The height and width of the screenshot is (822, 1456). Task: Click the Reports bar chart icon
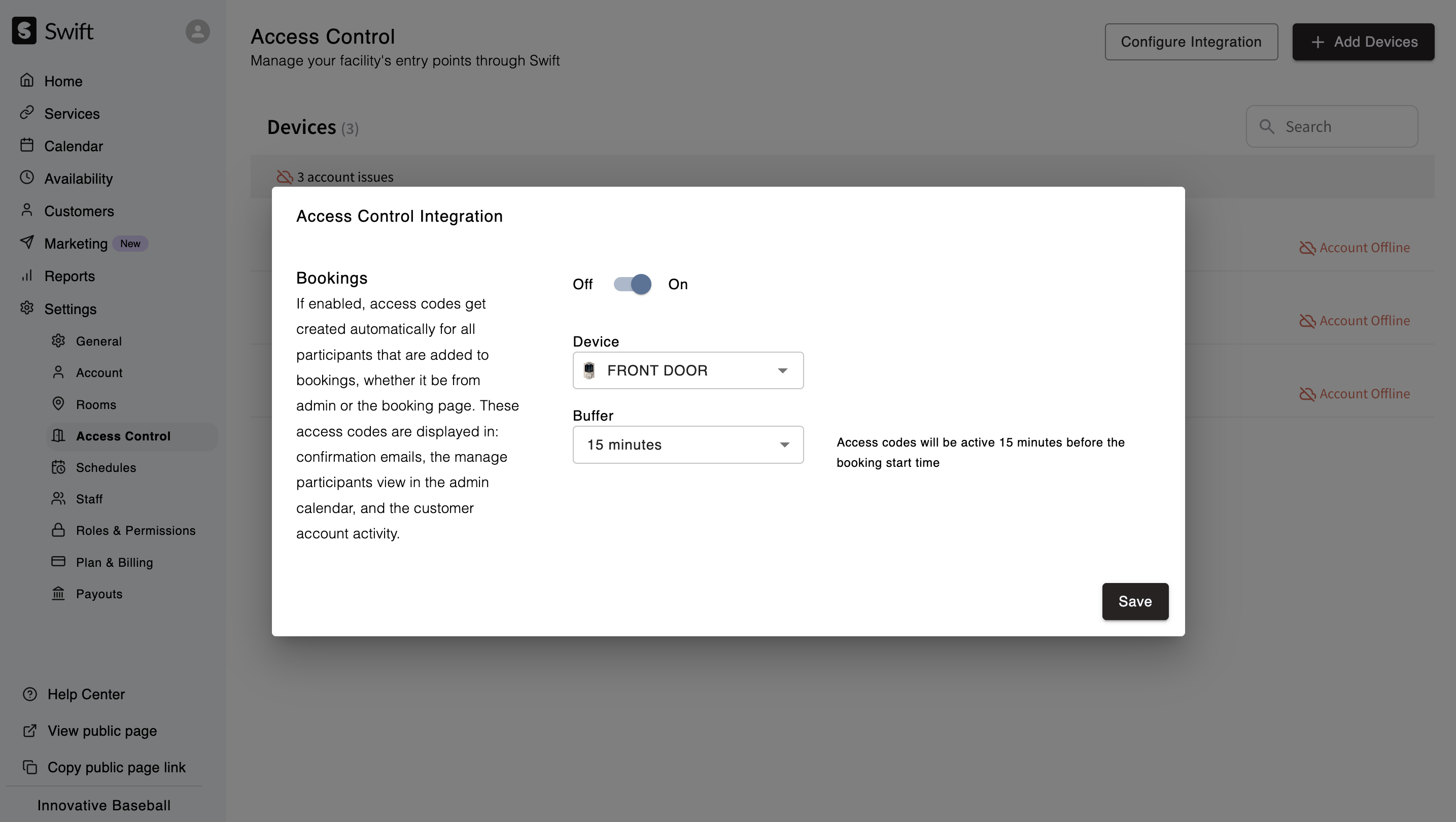coord(26,276)
